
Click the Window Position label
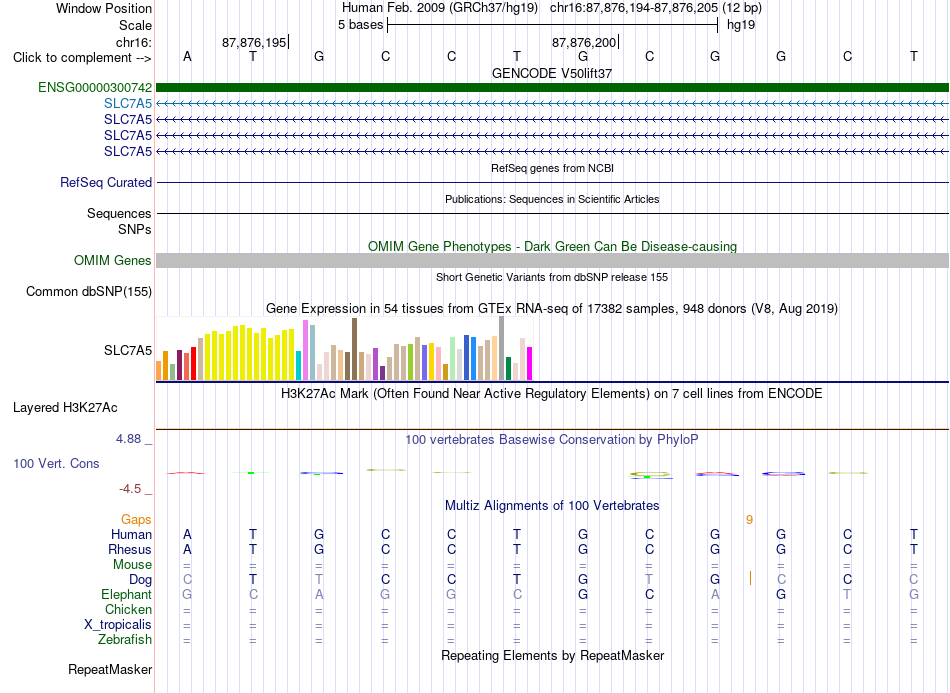coord(104,8)
